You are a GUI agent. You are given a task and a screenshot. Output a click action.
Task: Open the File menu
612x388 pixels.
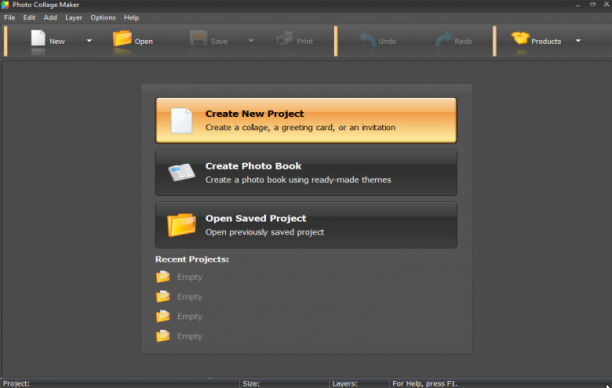(x=9, y=18)
